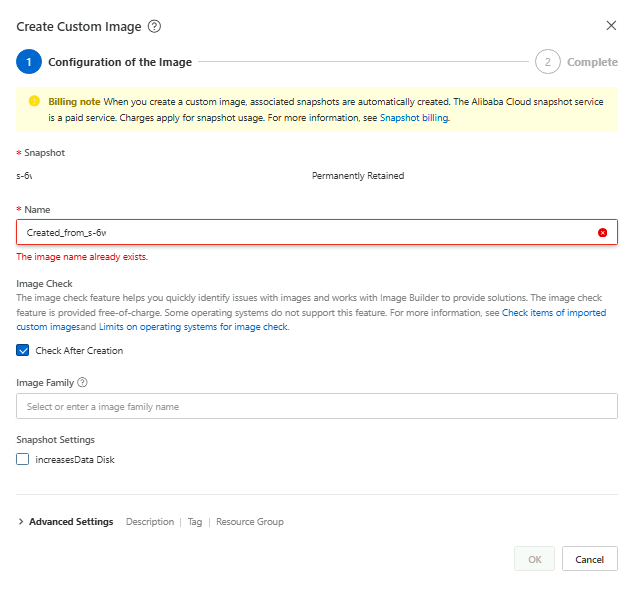Enable the increasesData Disk checkbox
The height and width of the screenshot is (589, 631).
23,459
